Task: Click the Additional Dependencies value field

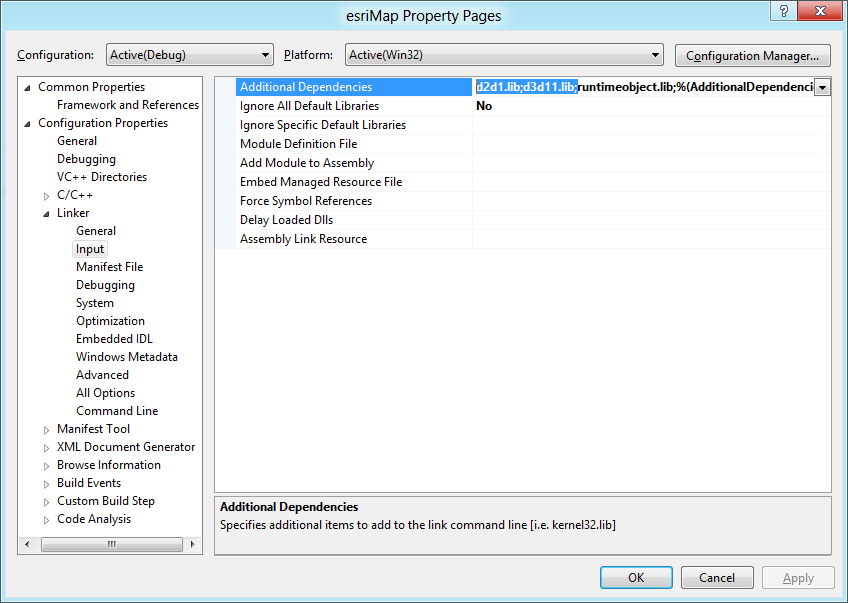Action: click(644, 87)
